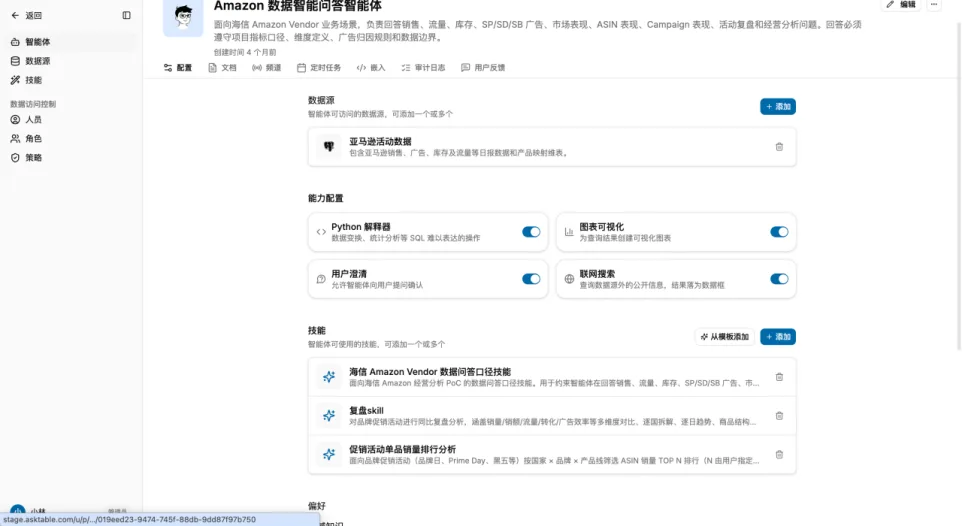Delete 亚马逊活动数据 data source
The height and width of the screenshot is (526, 962).
[779, 147]
